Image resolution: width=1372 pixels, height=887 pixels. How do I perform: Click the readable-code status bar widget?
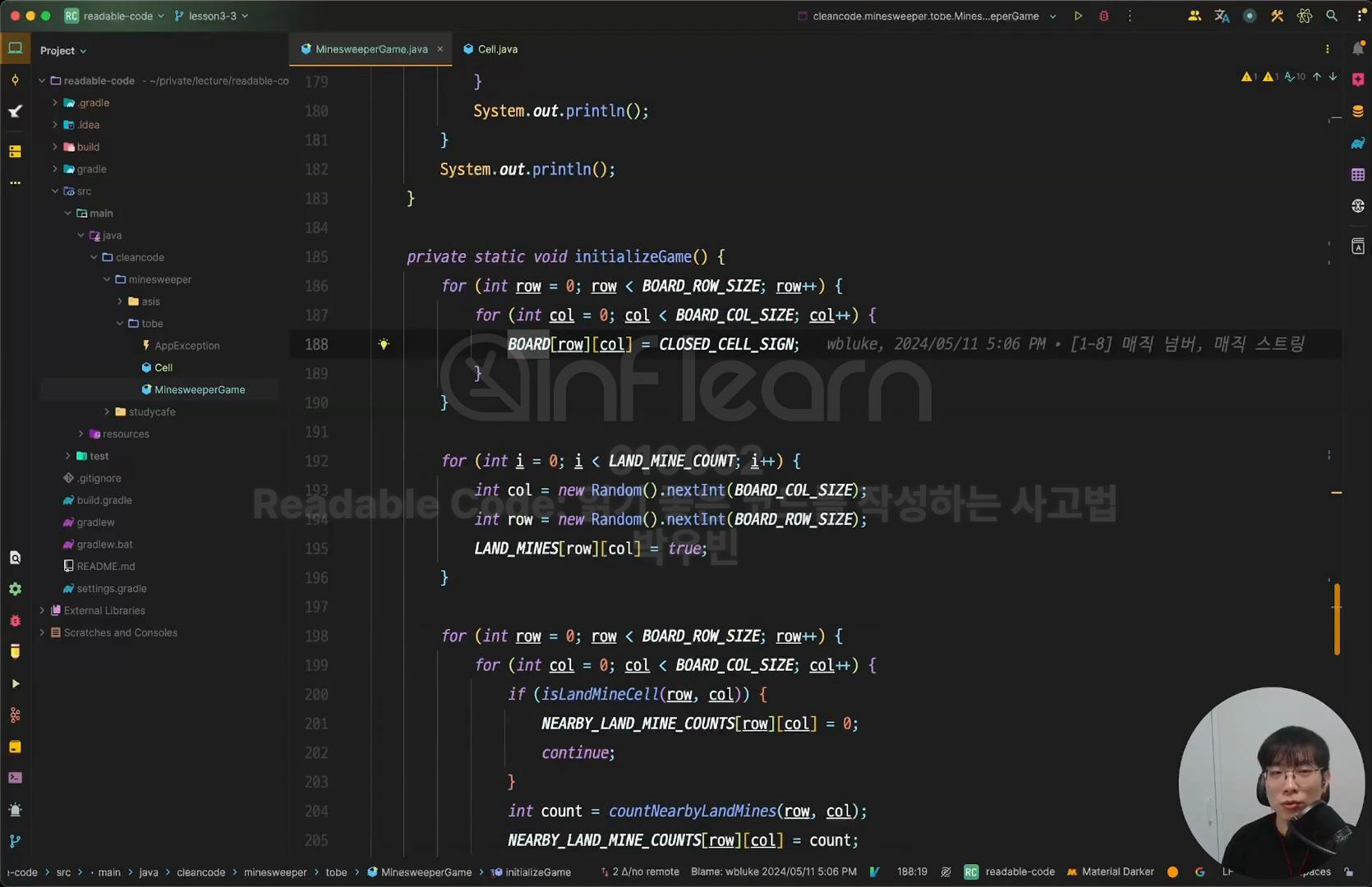tap(1010, 871)
